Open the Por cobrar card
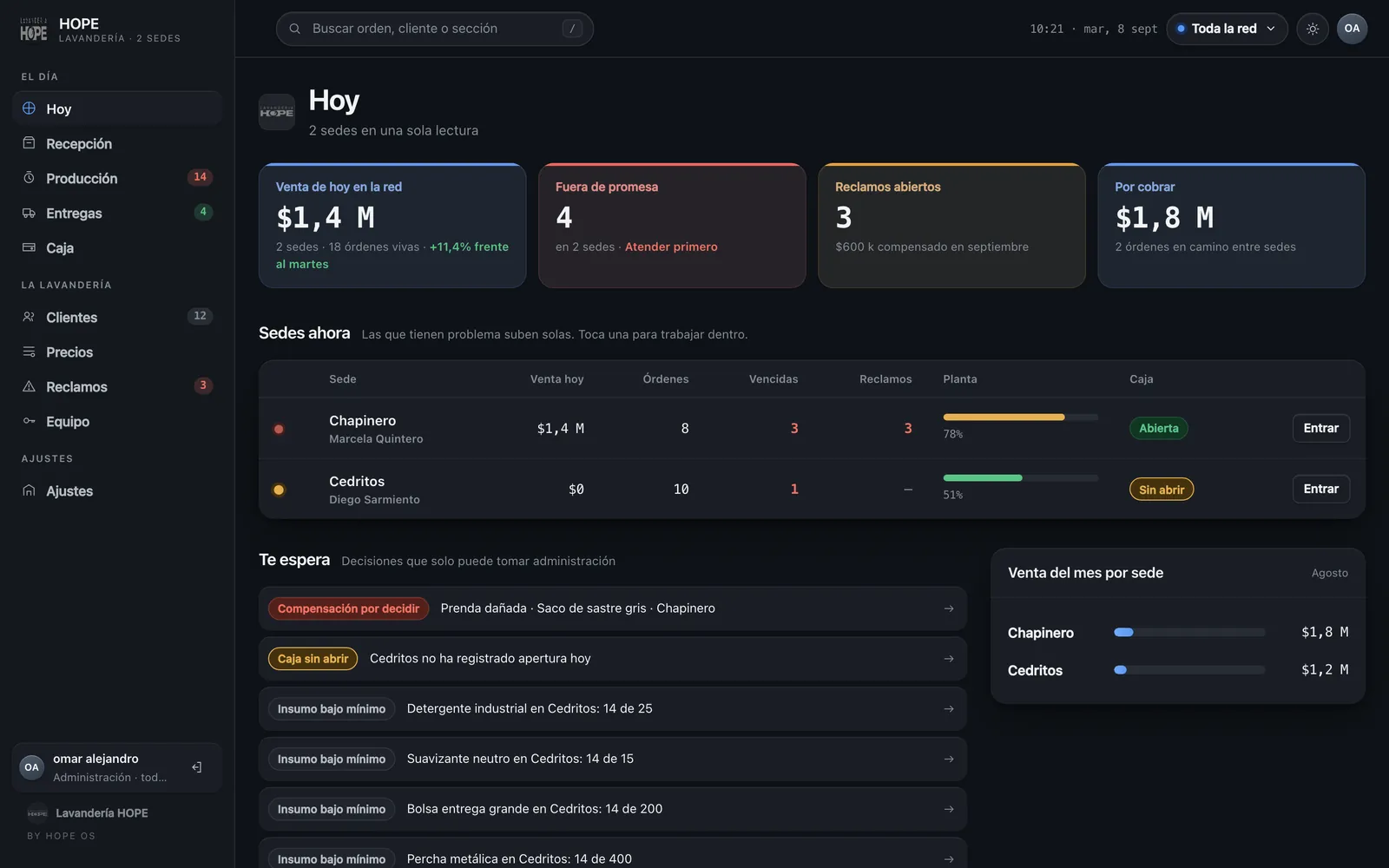The image size is (1389, 868). (1231, 226)
